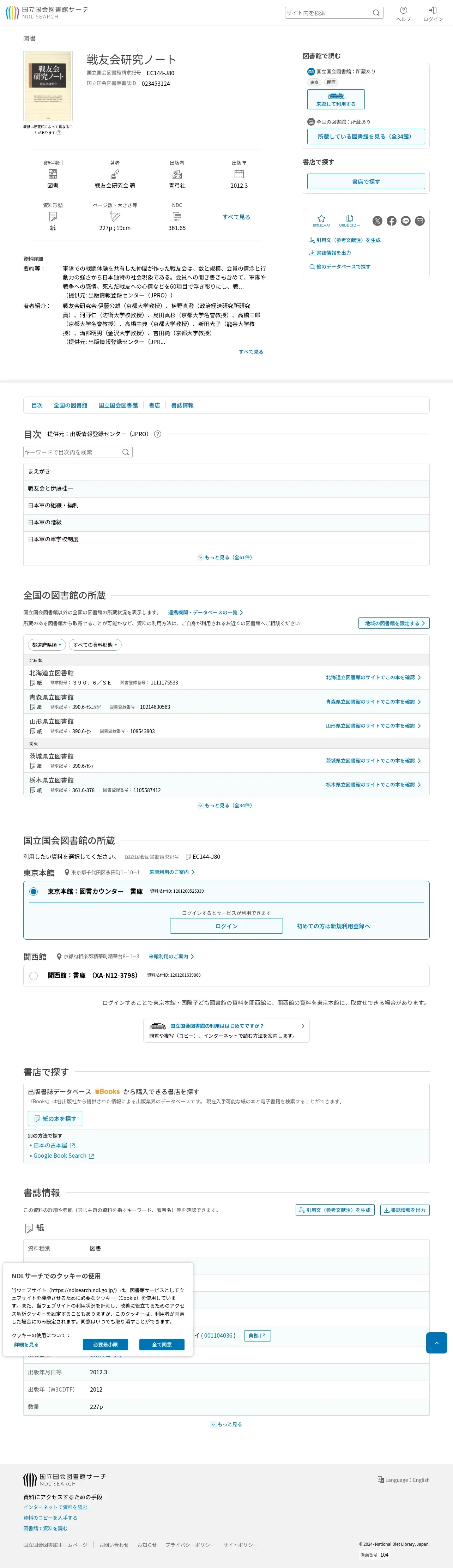The width and height of the screenshot is (453, 1568).
Task: Choose 必要最小限 cookies button
Action: point(105,1345)
